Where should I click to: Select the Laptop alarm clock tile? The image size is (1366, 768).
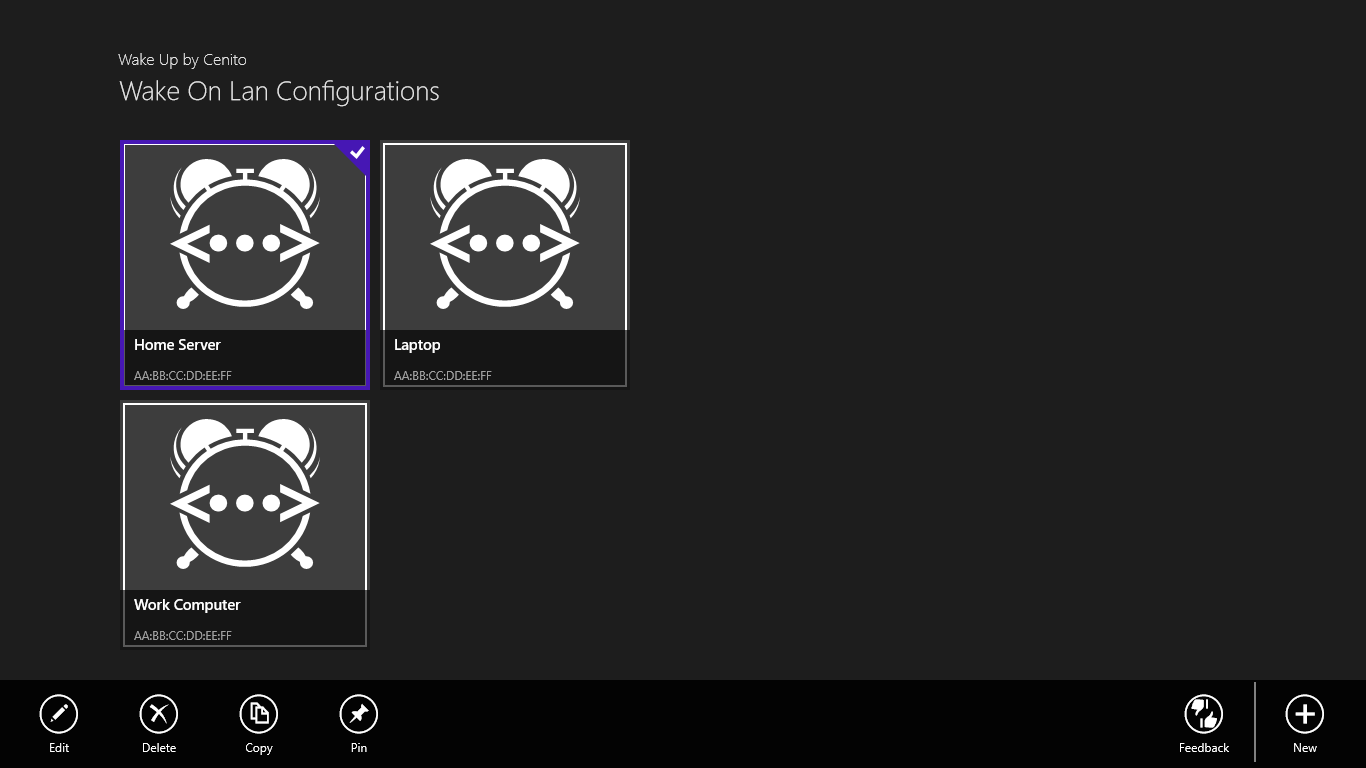click(x=505, y=265)
